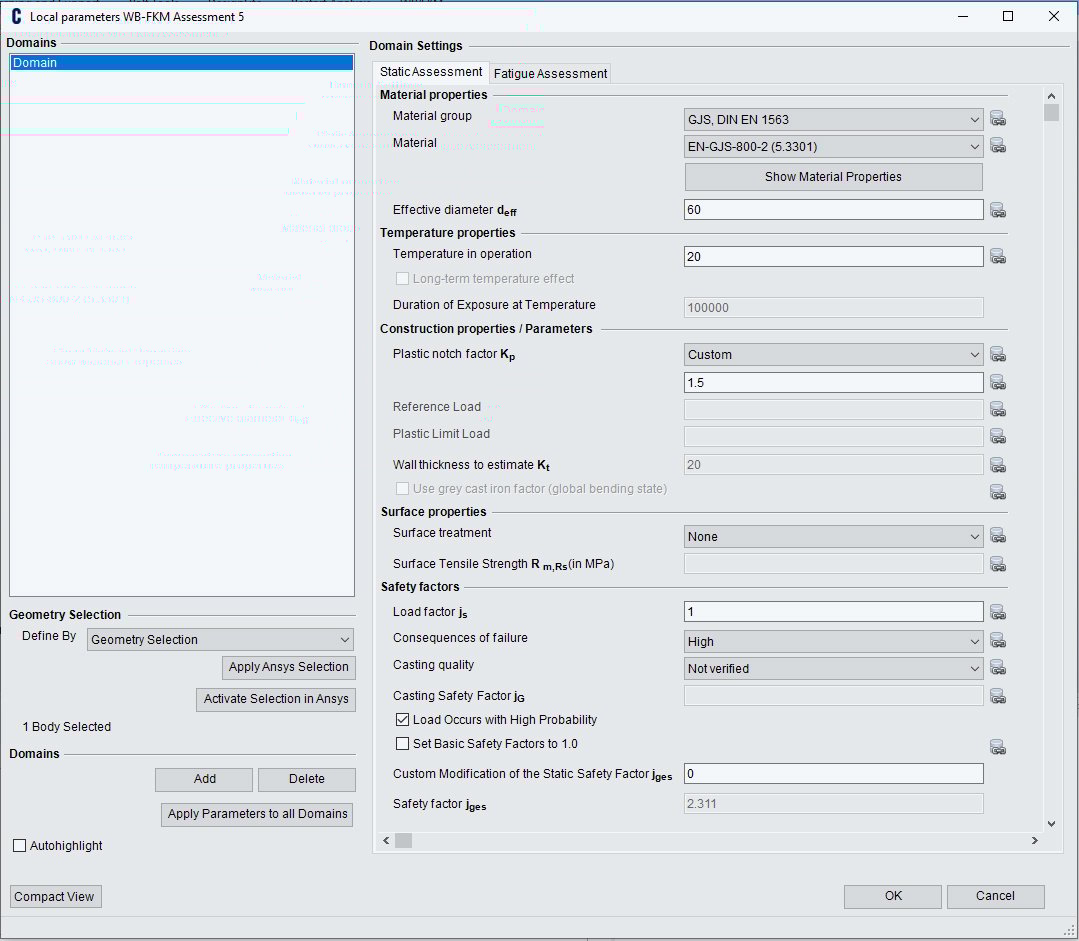Viewport: 1079px width, 941px height.
Task: Enable Set Basic Safety Factors to 1.0
Action: (402, 743)
